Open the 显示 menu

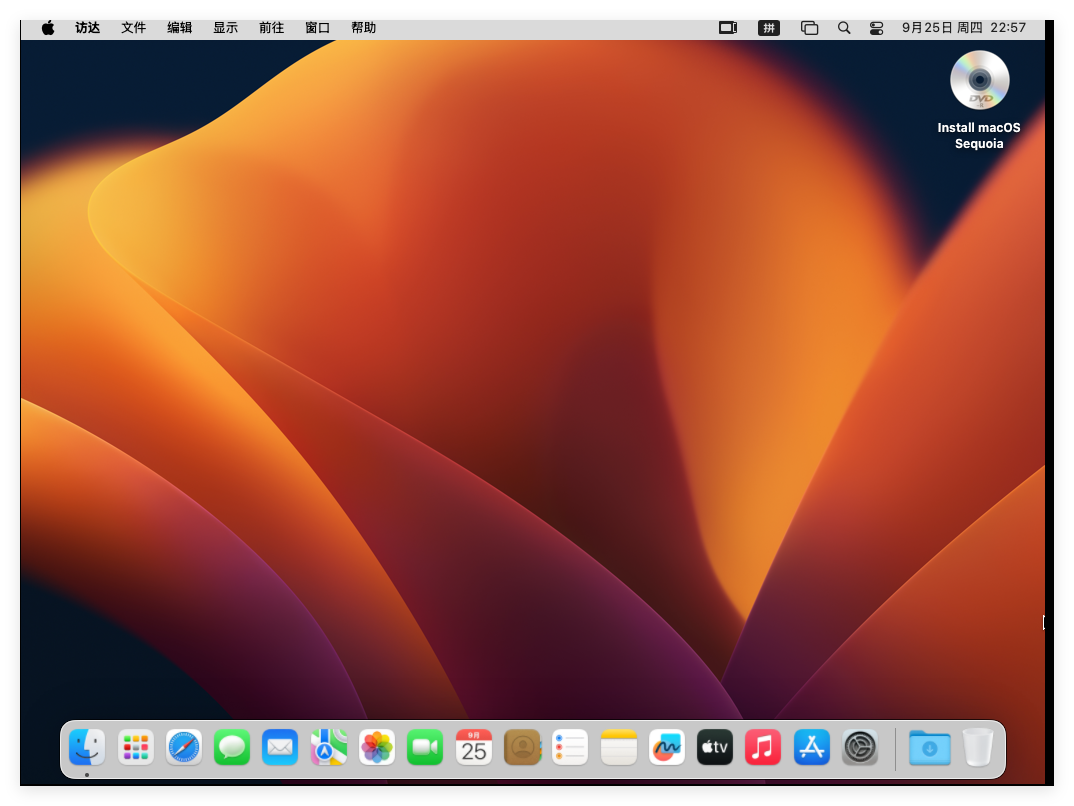tap(225, 28)
